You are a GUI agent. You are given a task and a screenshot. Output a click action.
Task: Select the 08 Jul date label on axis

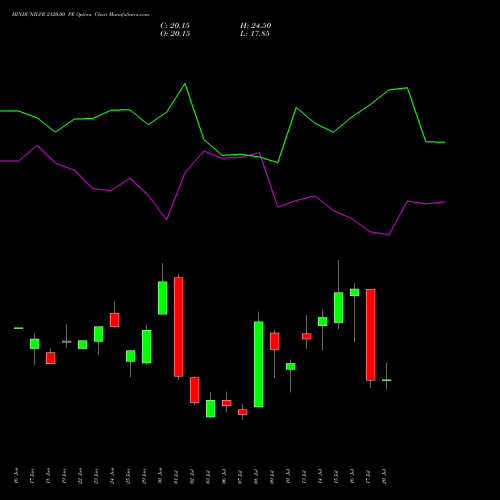pyautogui.click(x=256, y=476)
